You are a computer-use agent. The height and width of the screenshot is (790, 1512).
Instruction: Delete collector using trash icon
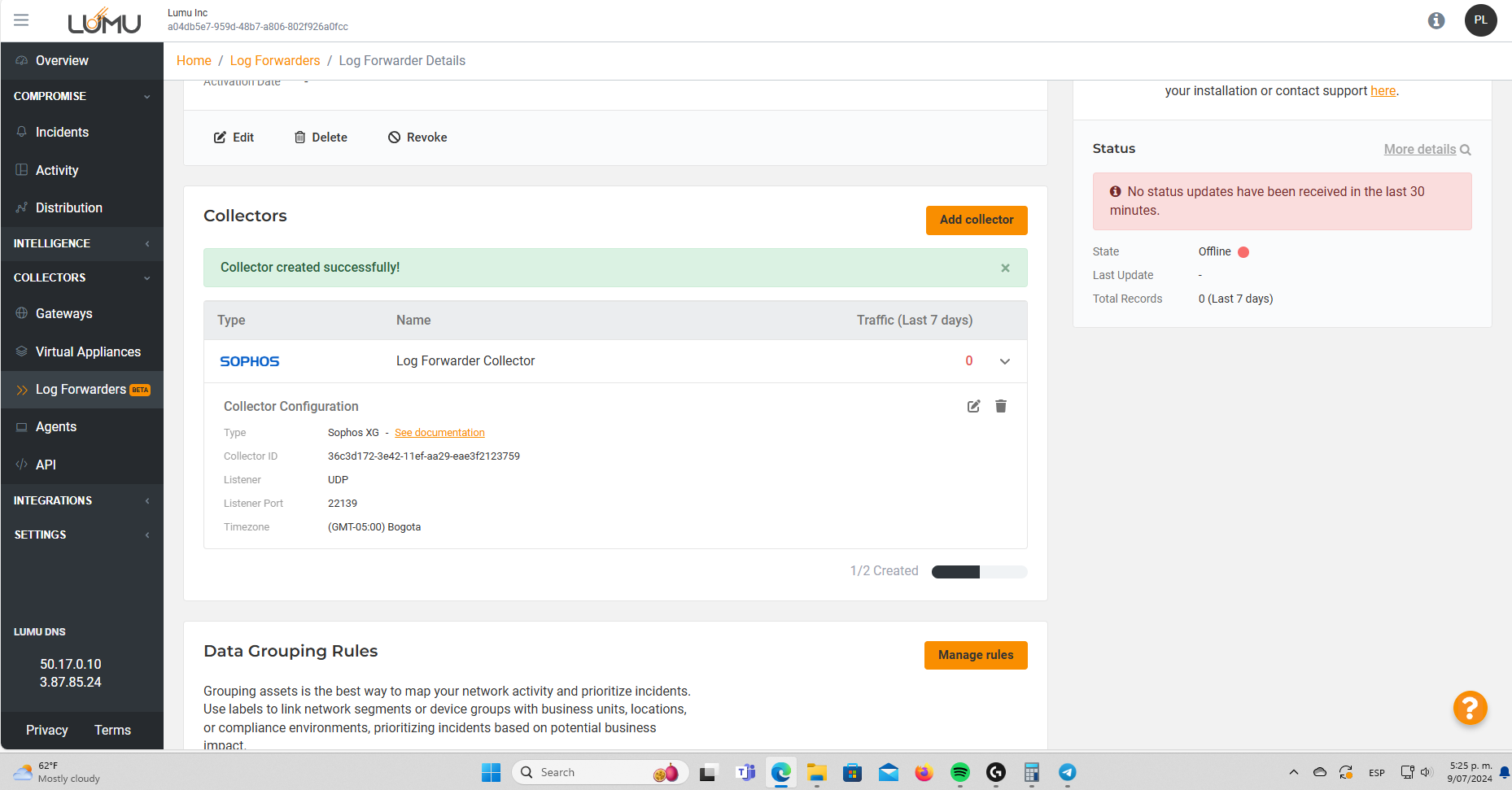[x=1001, y=406]
